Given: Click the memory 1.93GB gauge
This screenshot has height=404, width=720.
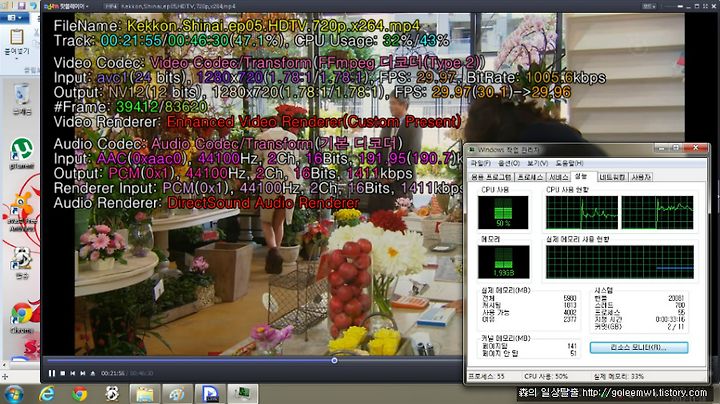Looking at the screenshot, I should coord(503,262).
